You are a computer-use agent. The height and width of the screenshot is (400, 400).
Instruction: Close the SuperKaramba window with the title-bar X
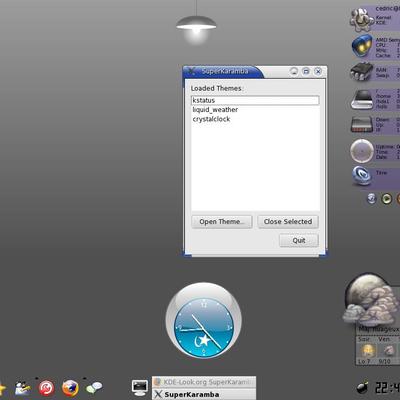click(318, 71)
